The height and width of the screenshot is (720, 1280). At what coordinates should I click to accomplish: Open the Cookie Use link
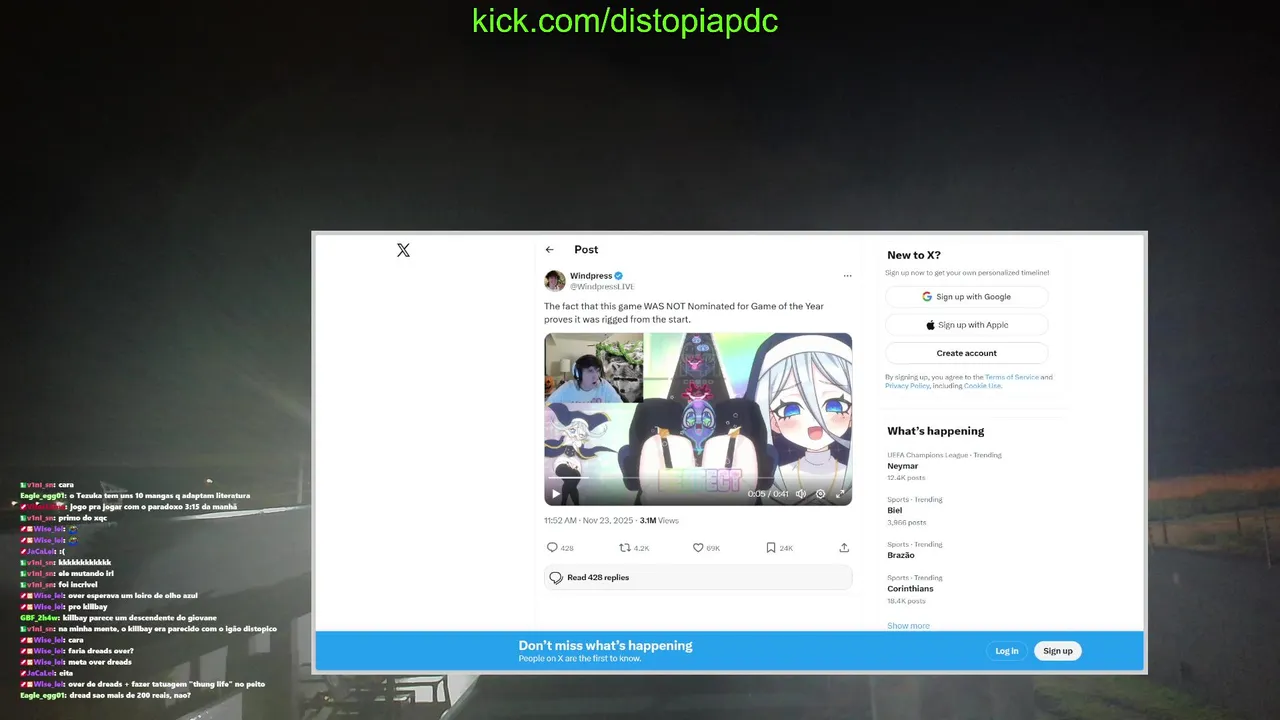click(982, 386)
